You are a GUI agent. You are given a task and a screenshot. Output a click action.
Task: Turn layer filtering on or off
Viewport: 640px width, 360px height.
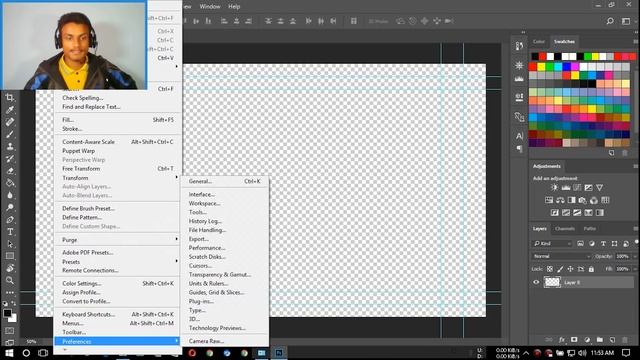(637, 243)
